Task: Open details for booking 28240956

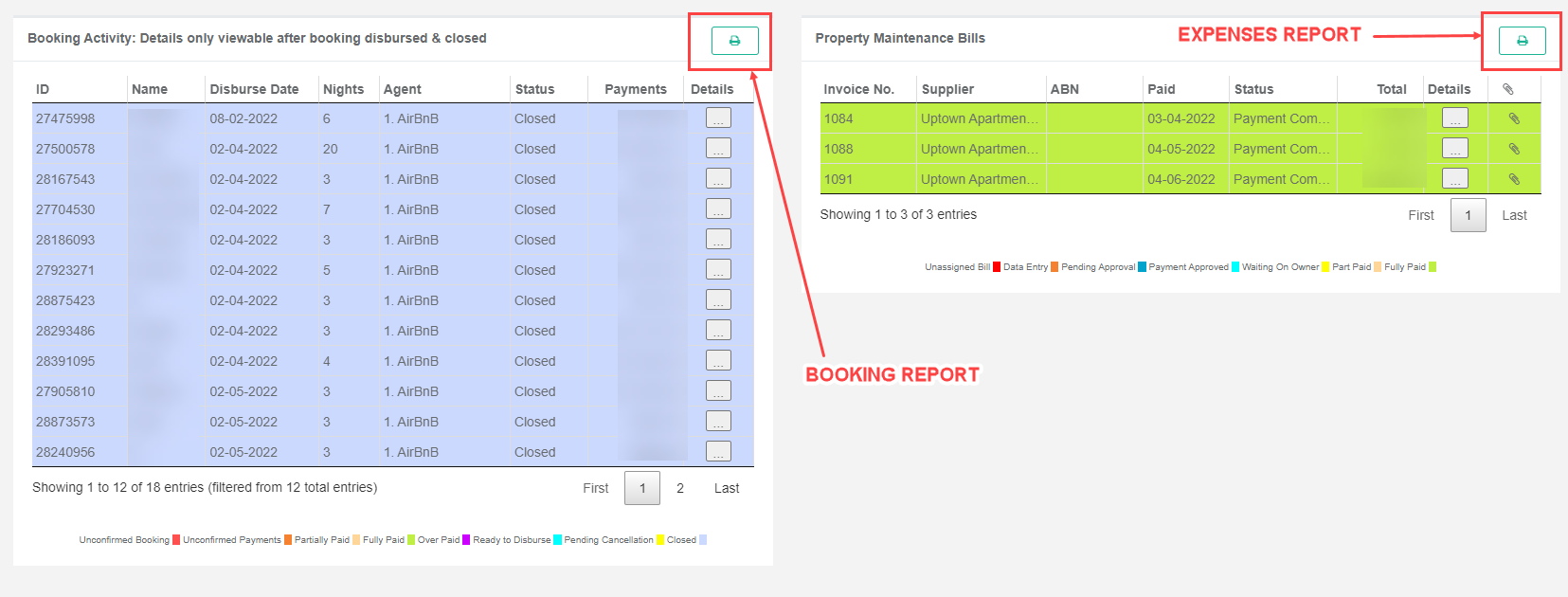Action: click(718, 452)
